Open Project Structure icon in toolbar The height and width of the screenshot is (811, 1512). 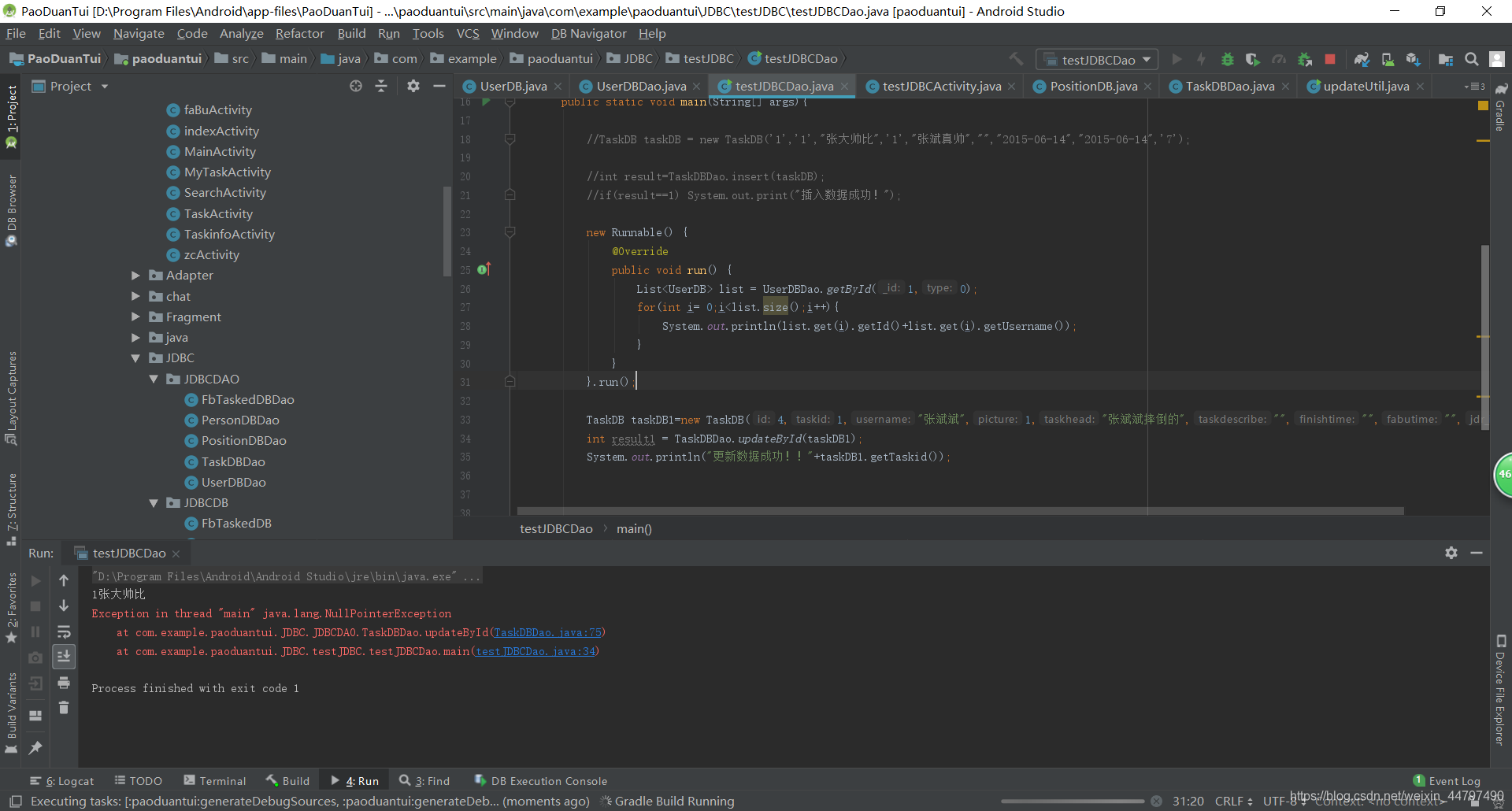point(1446,59)
